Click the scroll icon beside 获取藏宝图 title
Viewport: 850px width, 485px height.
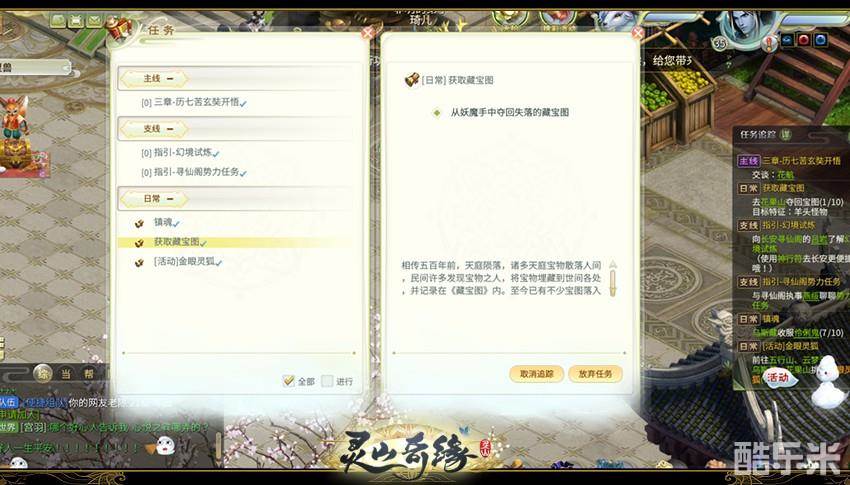[412, 80]
